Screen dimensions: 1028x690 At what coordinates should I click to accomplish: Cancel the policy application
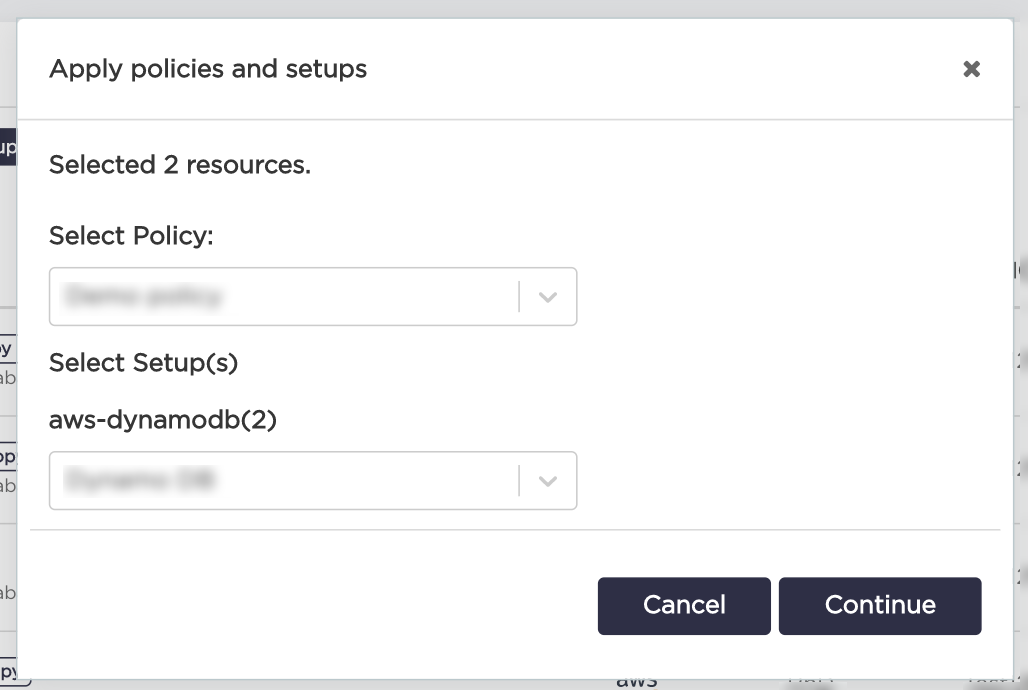pos(683,605)
